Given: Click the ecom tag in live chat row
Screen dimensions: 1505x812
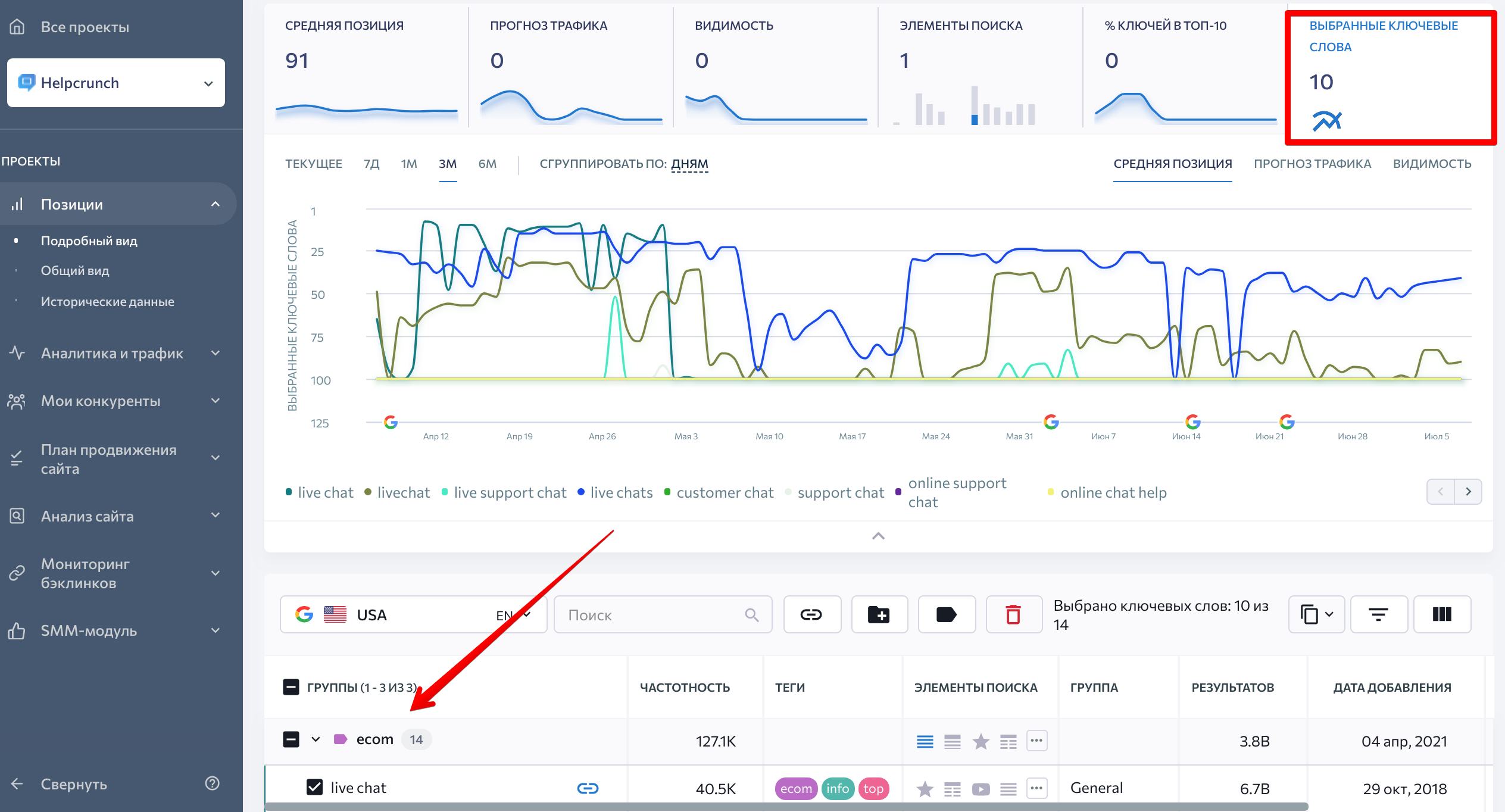Looking at the screenshot, I should pyautogui.click(x=796, y=789).
